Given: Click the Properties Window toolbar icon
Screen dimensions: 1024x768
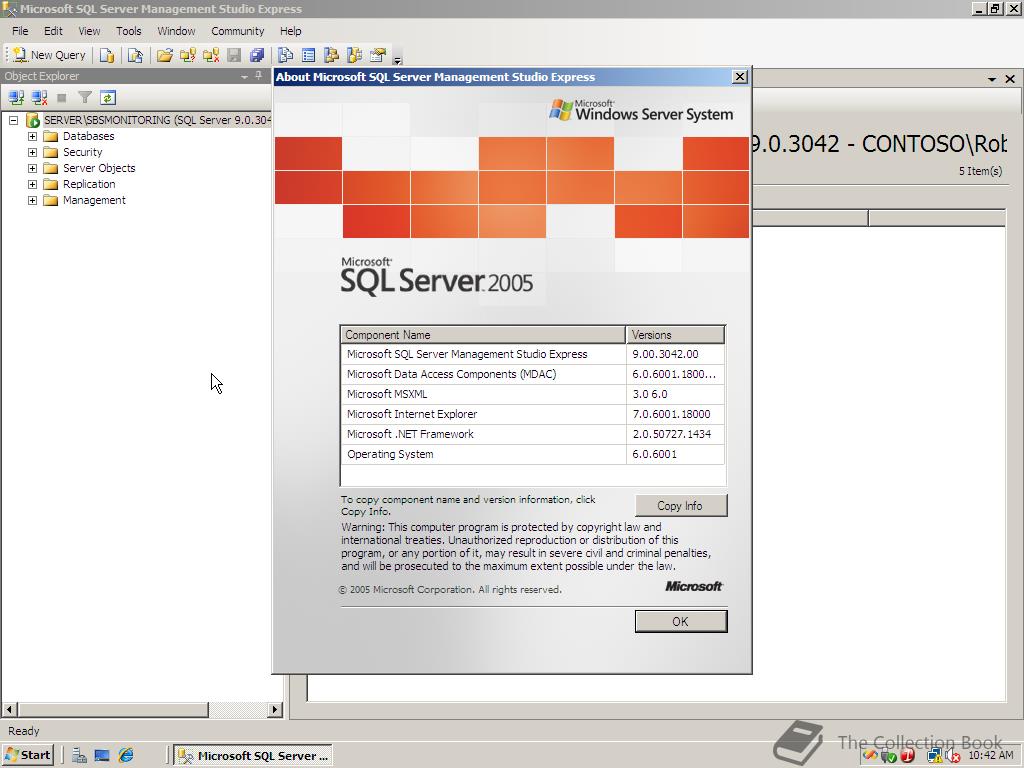Looking at the screenshot, I should pos(377,56).
